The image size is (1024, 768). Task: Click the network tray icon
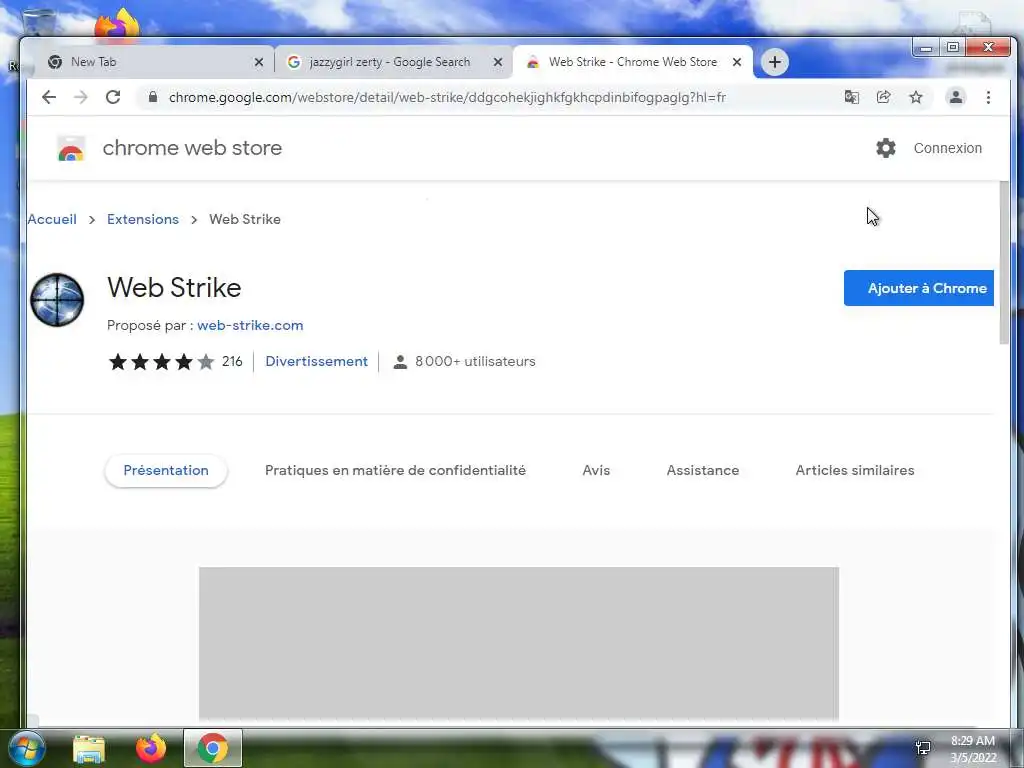(923, 748)
